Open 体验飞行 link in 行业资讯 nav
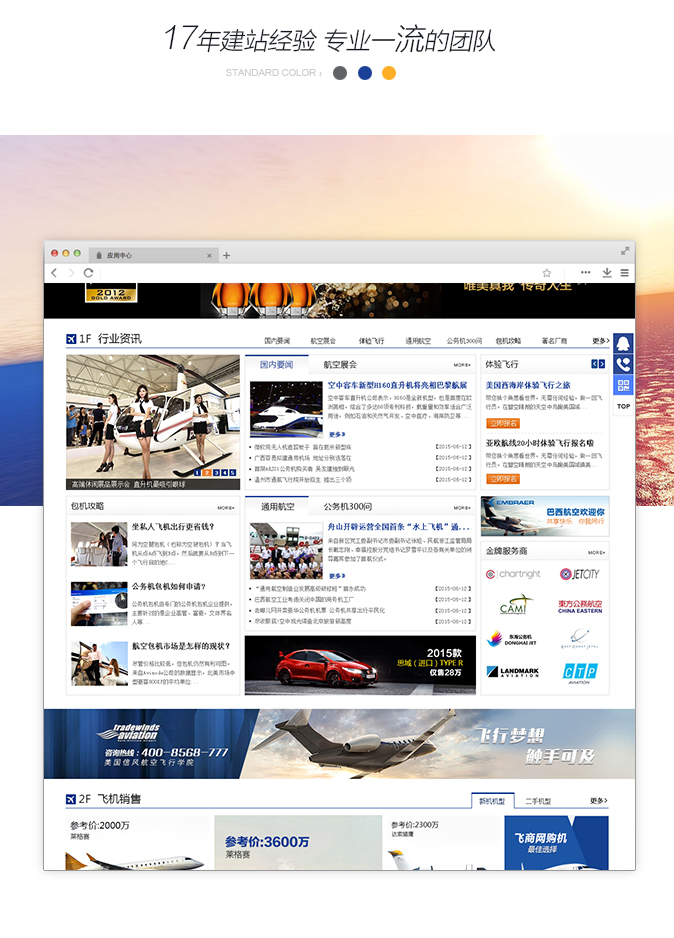The height and width of the screenshot is (938, 674). click(x=371, y=340)
